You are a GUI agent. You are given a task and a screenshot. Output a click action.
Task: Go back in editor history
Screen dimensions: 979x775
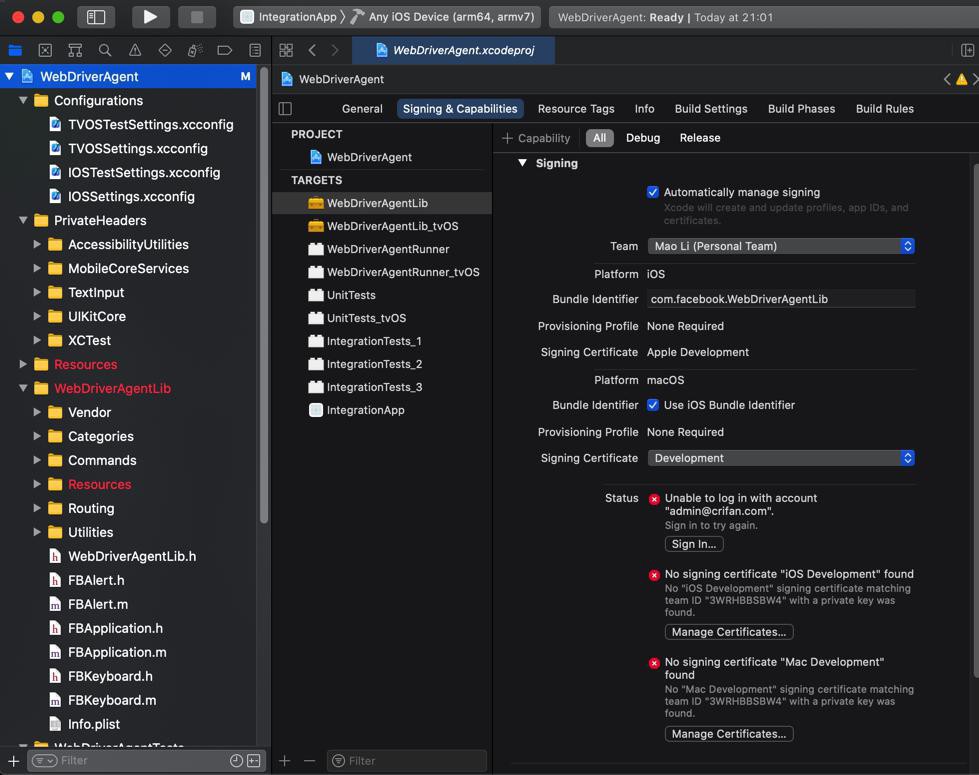coord(312,50)
